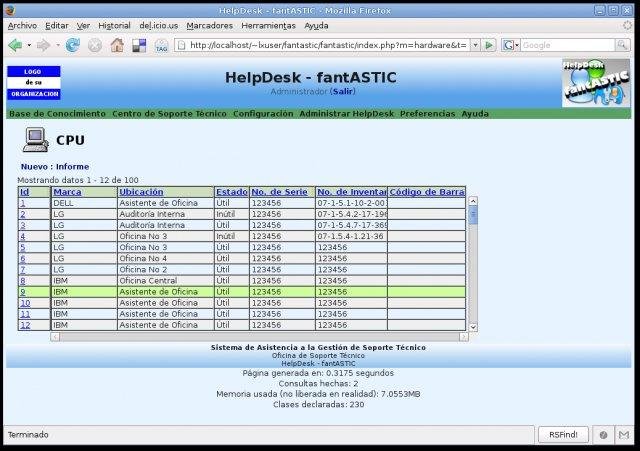Click the browser Back arrow button

(15, 45)
